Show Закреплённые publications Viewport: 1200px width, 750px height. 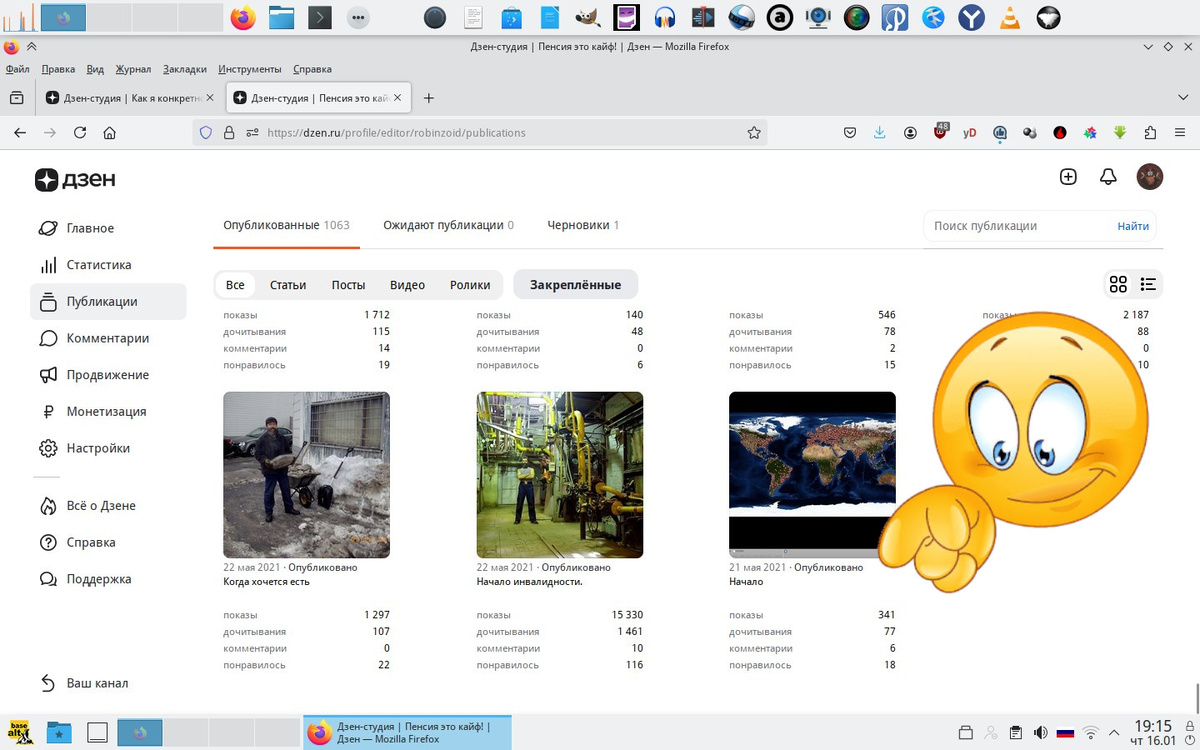click(x=575, y=285)
